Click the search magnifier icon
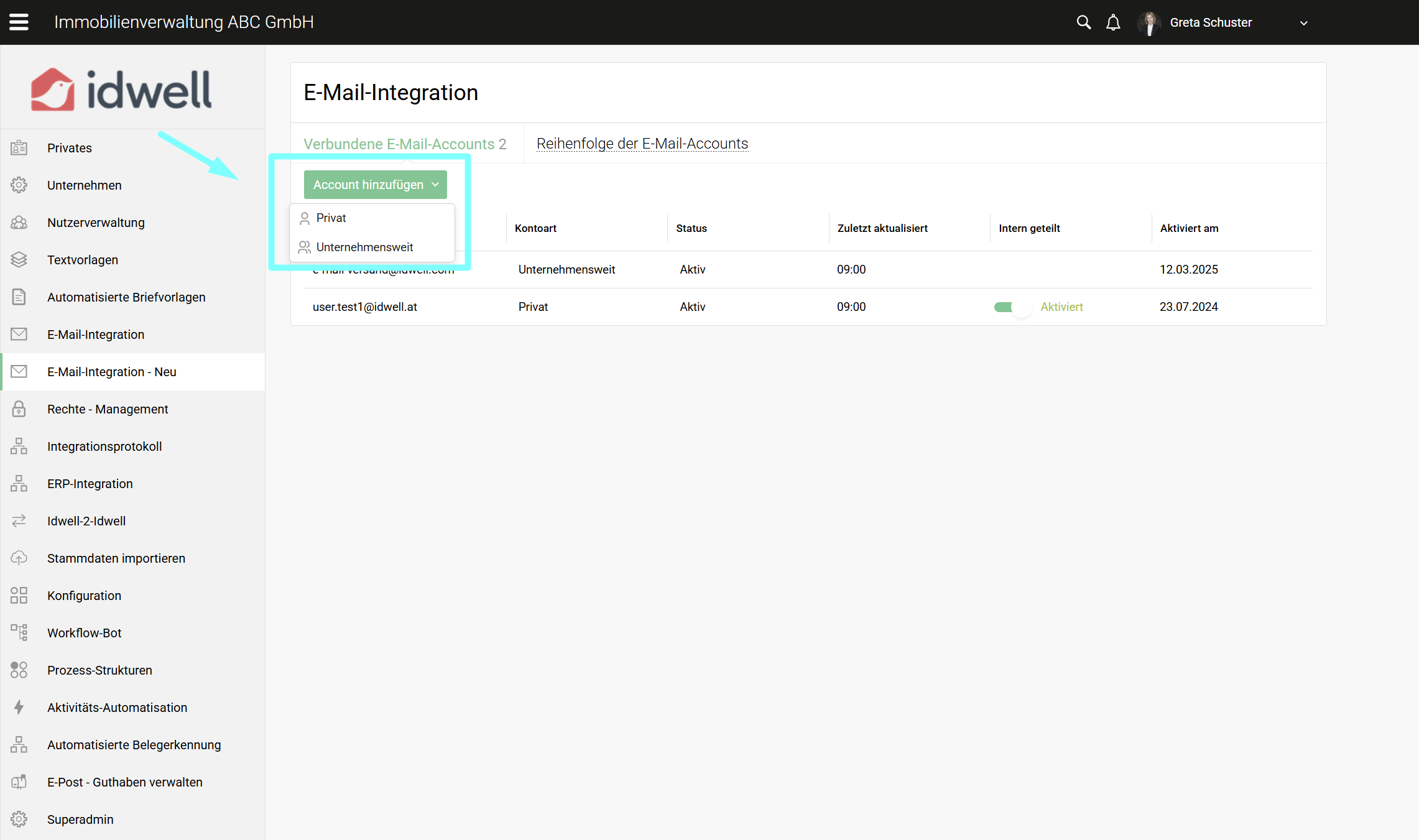The width and height of the screenshot is (1419, 840). [x=1083, y=22]
